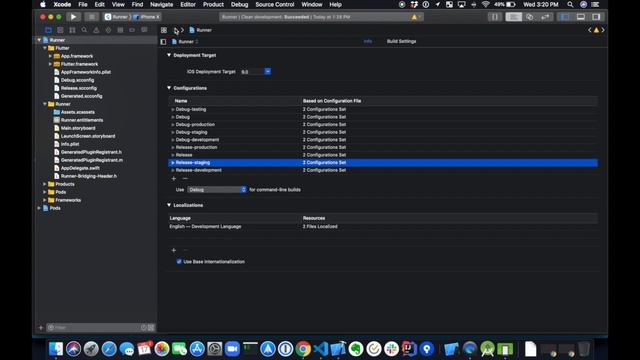This screenshot has height=360, width=640.
Task: Toggle the Navigator pane visibility button
Action: [565, 17]
